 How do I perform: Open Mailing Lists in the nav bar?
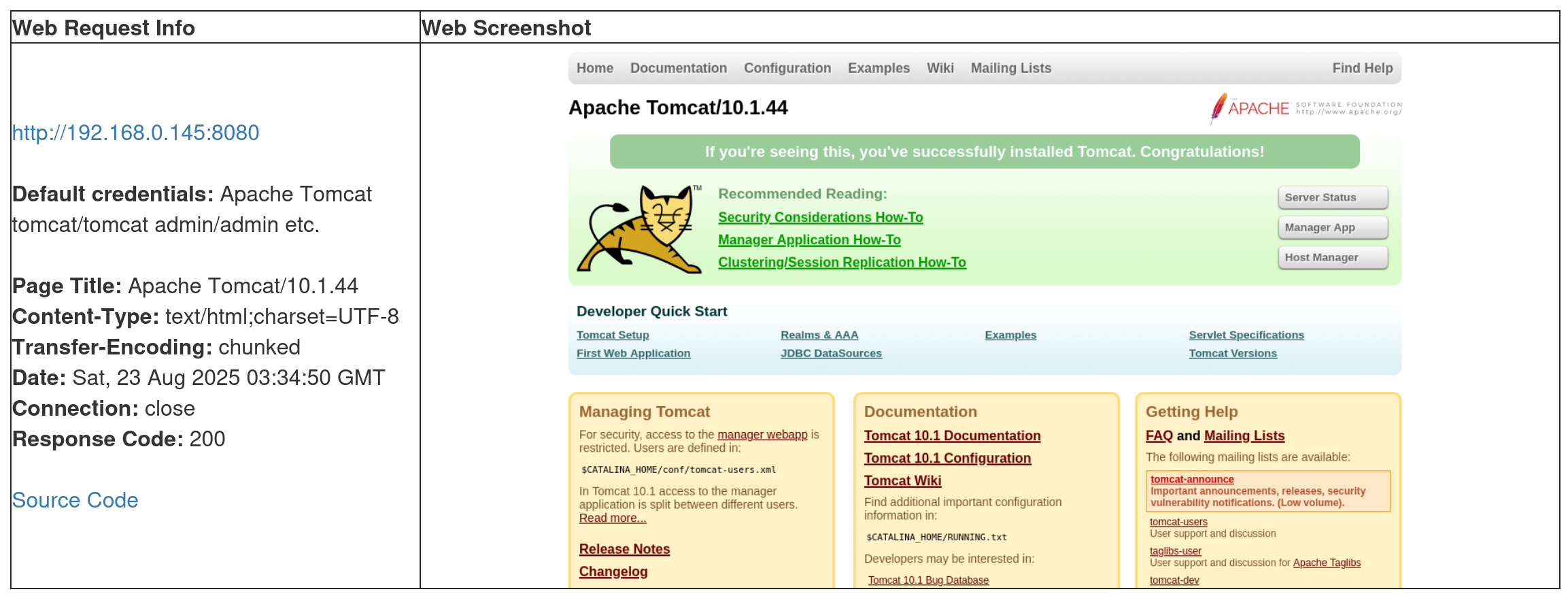click(1011, 68)
